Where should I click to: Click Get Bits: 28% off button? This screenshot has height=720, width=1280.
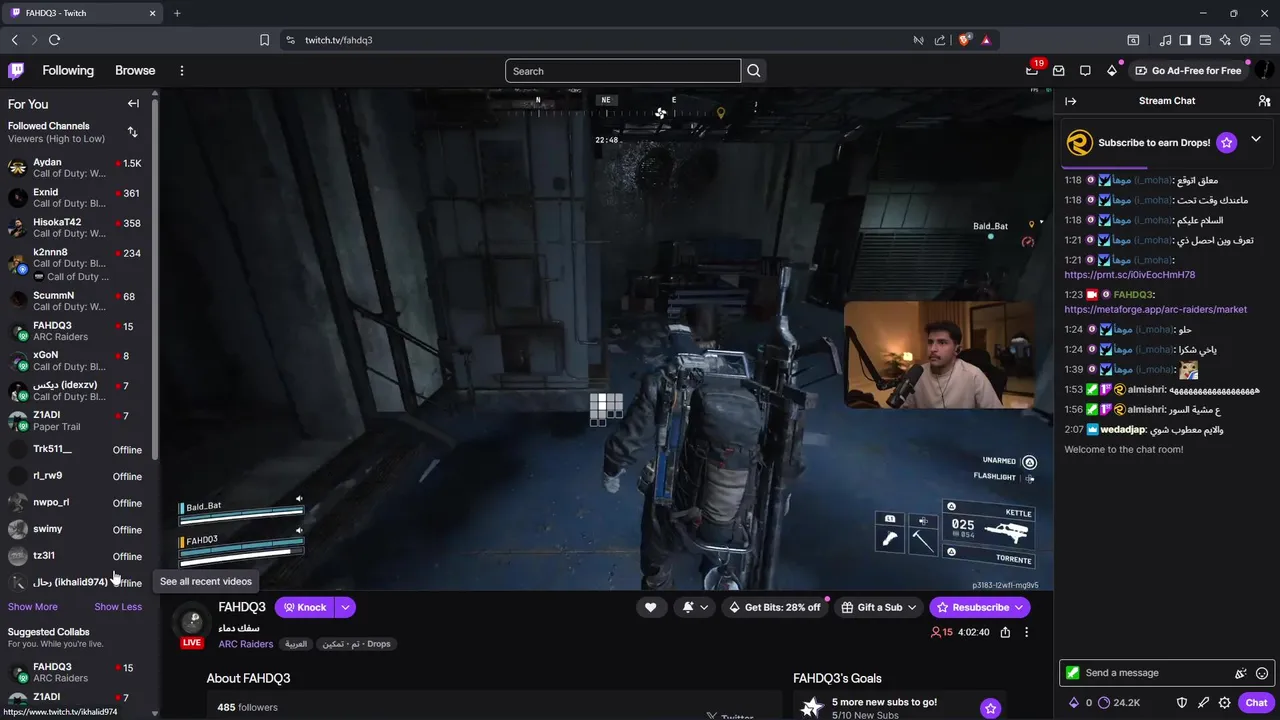[775, 607]
